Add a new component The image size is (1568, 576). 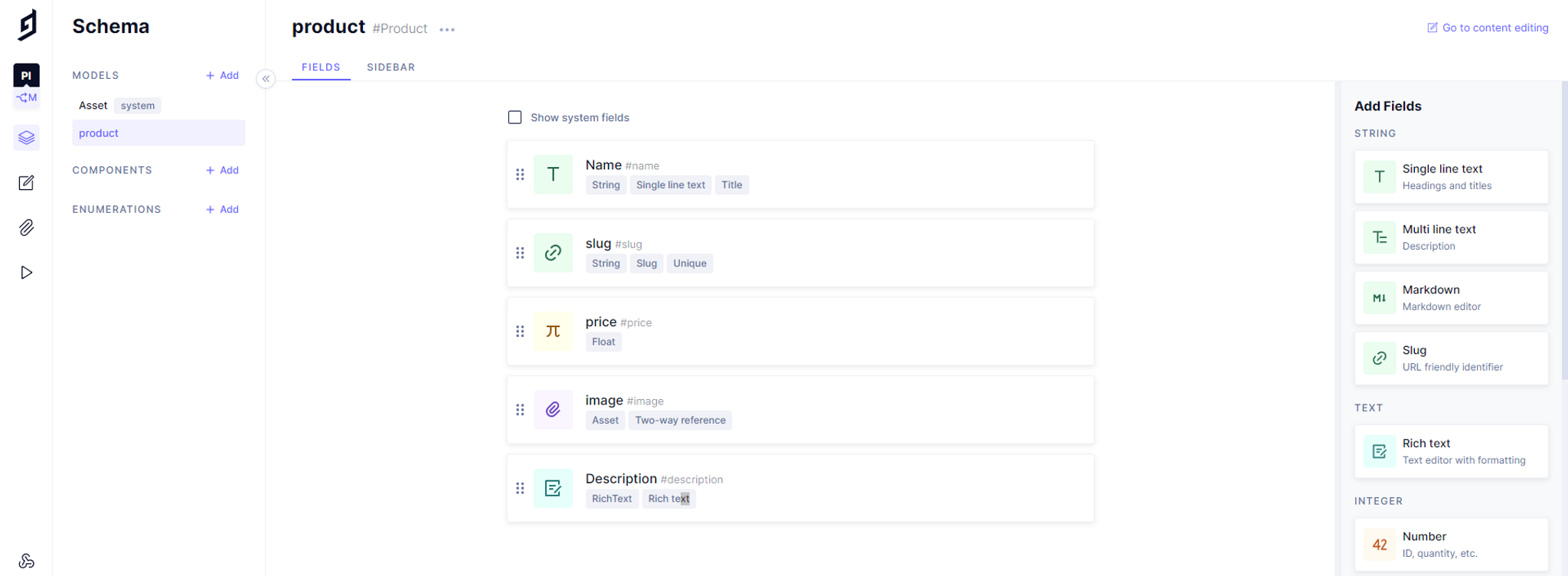(x=222, y=170)
